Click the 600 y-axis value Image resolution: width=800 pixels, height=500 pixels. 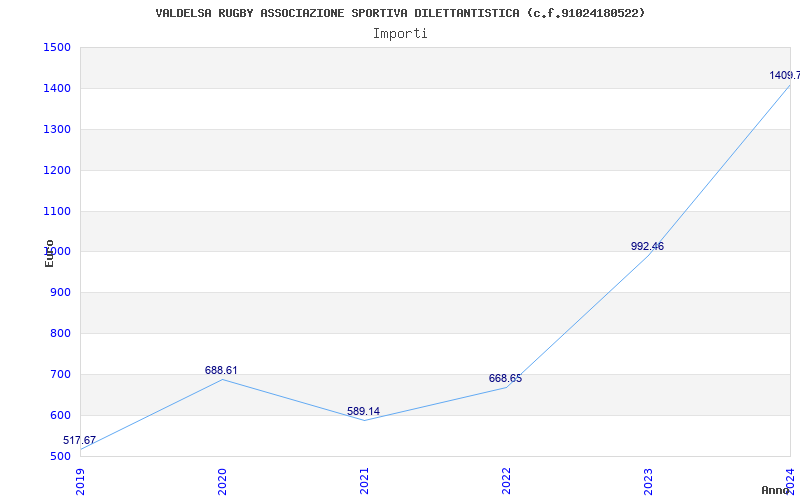[x=60, y=415]
